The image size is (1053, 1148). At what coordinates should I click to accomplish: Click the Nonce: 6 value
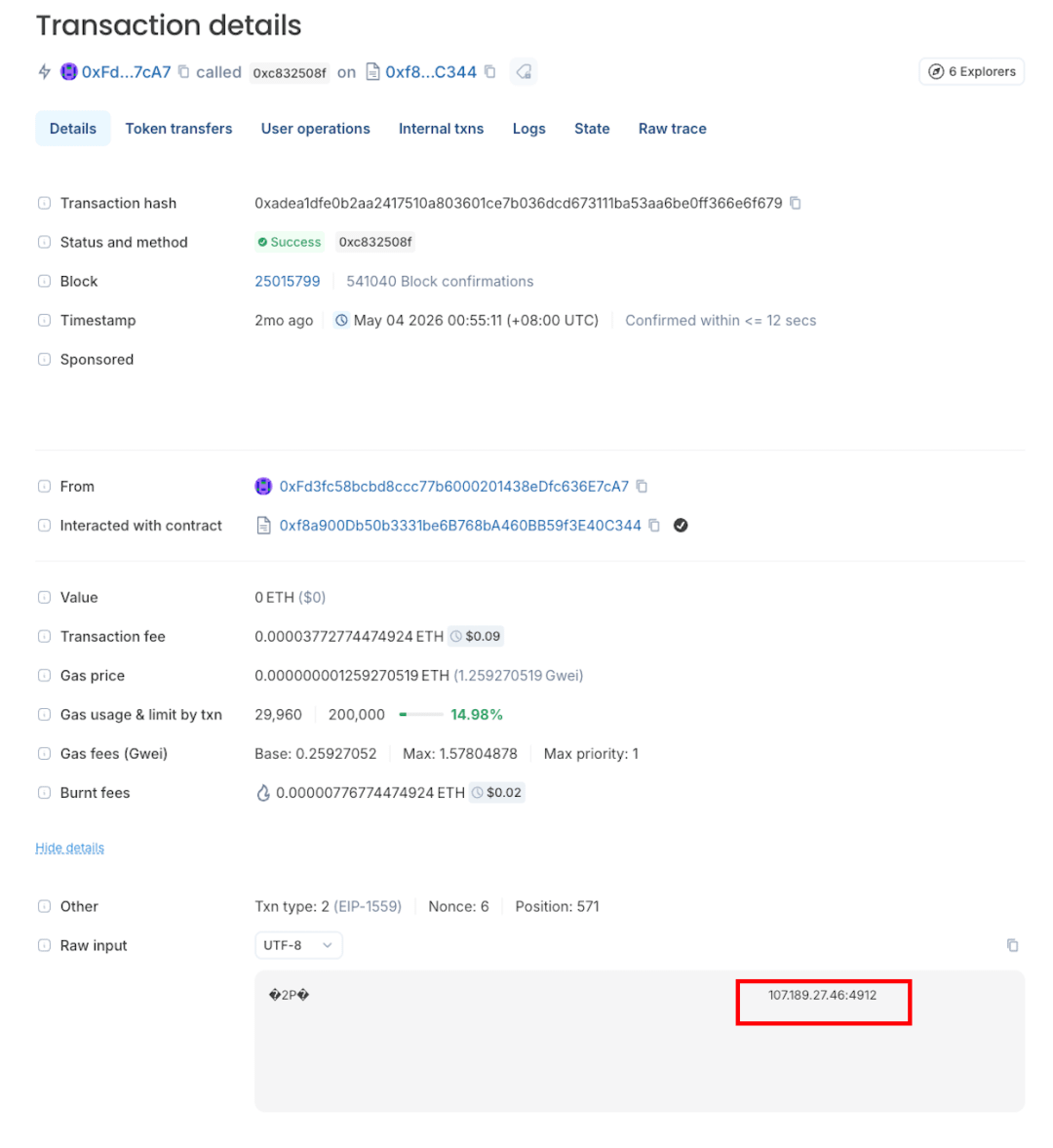(458, 906)
